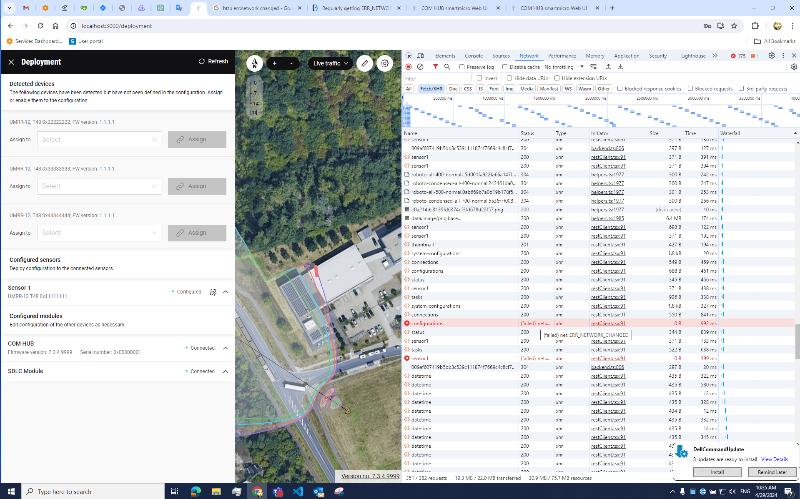Open the Assign to dropdown for device 0x22222222

pyautogui.click(x=99, y=139)
